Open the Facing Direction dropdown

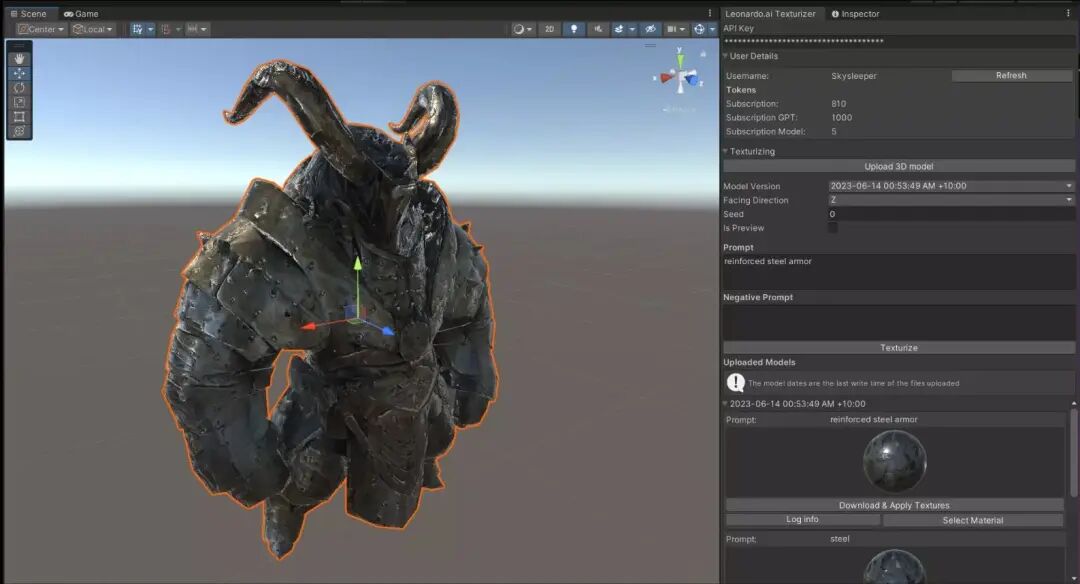(951, 200)
